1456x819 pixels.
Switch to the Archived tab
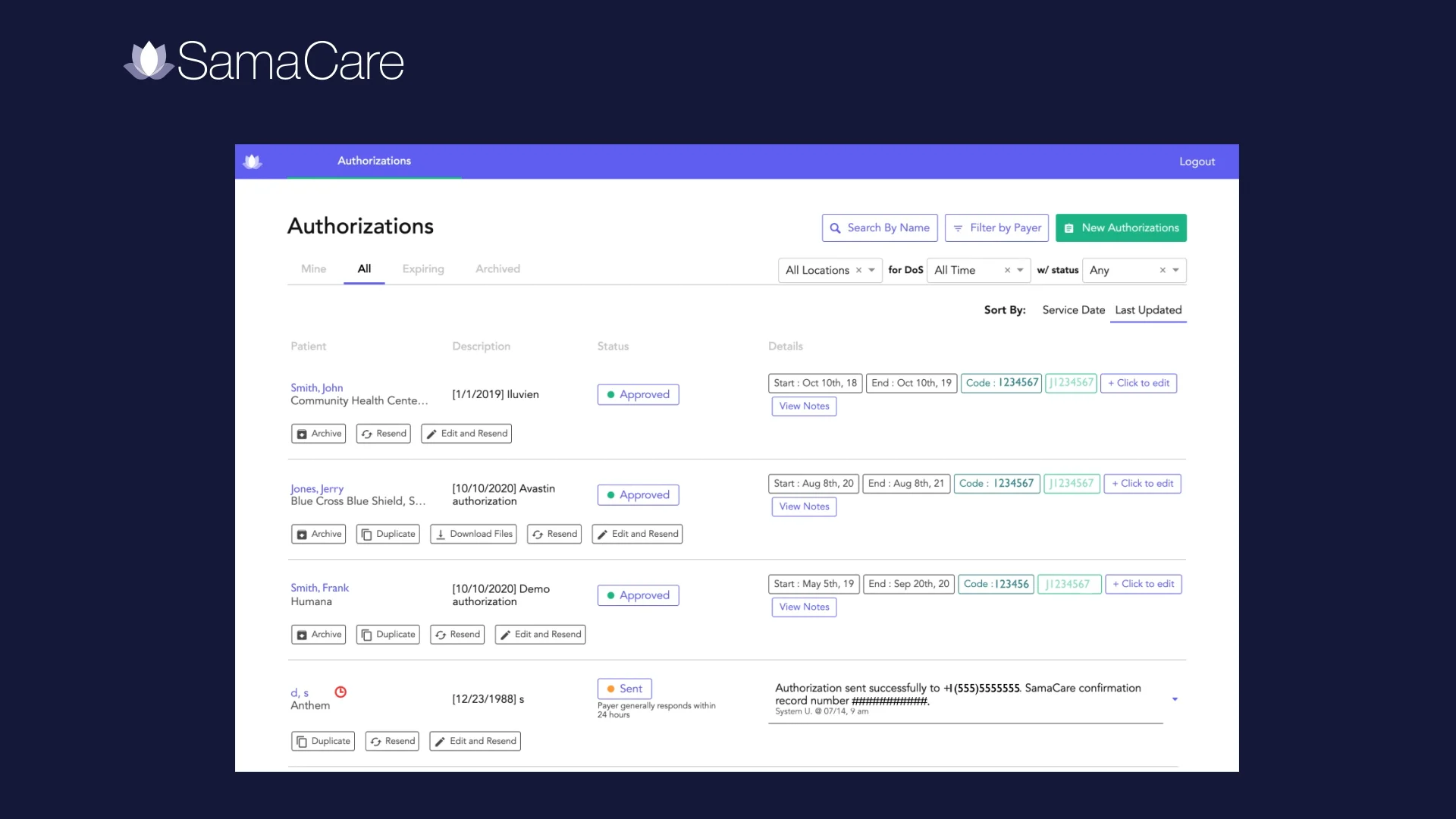[x=497, y=268]
